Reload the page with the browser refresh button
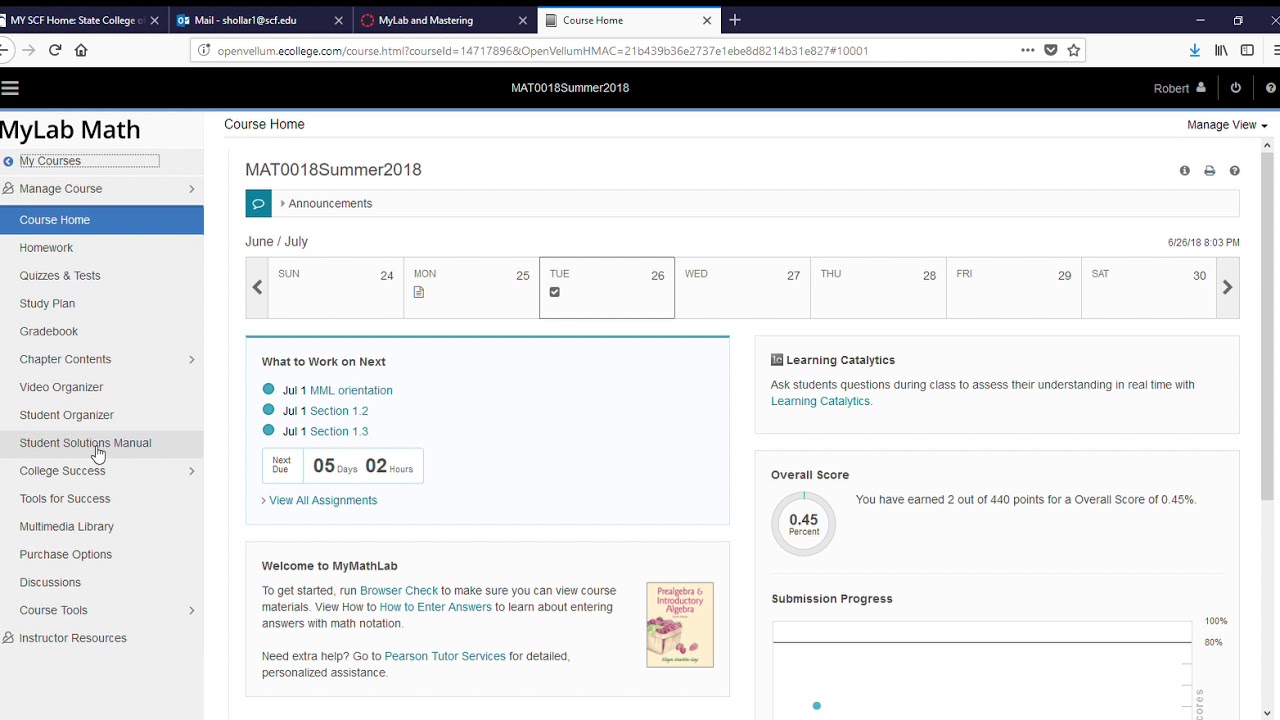1280x720 pixels. pos(55,50)
